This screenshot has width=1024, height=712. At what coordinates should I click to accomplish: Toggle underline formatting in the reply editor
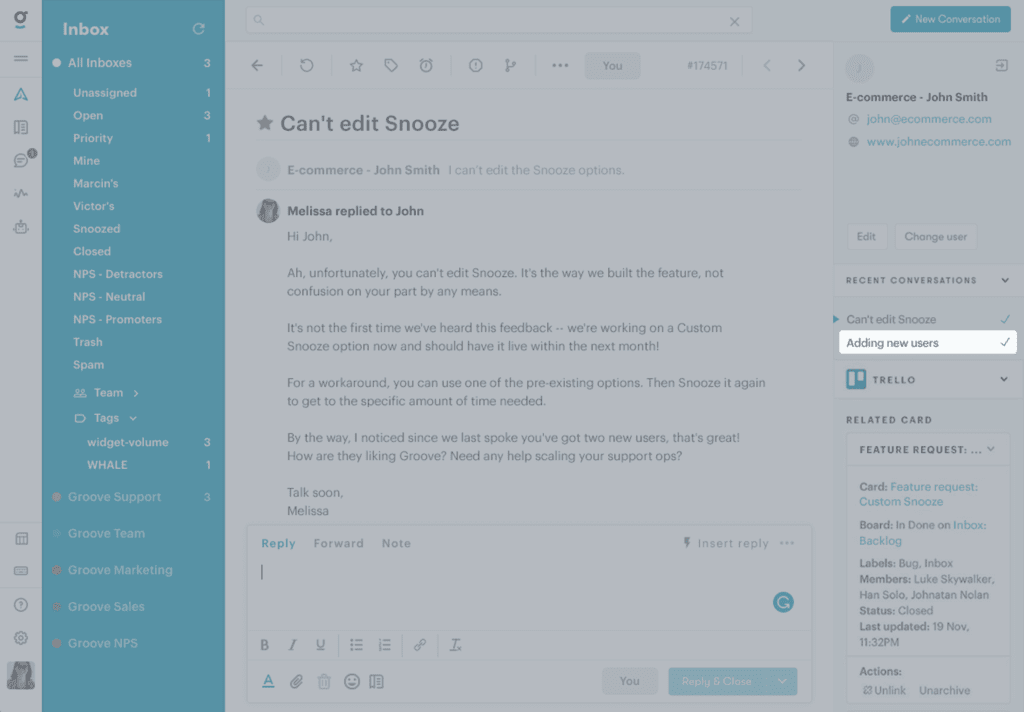[x=321, y=645]
